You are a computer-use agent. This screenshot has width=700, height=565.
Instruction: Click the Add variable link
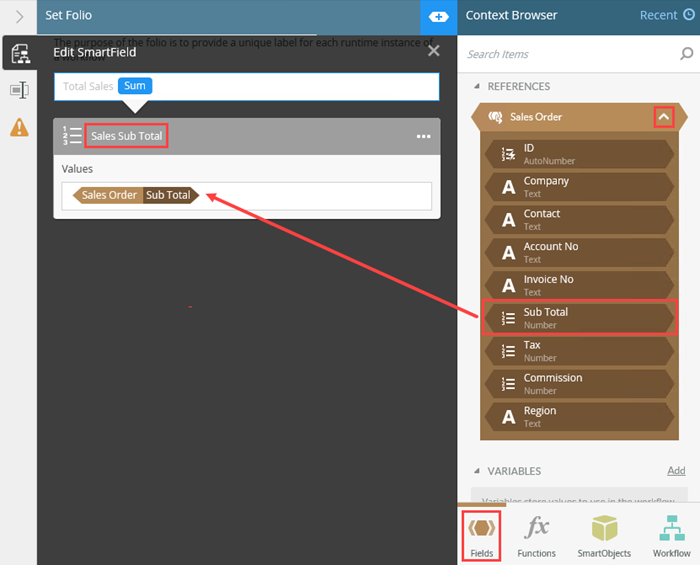pos(676,470)
